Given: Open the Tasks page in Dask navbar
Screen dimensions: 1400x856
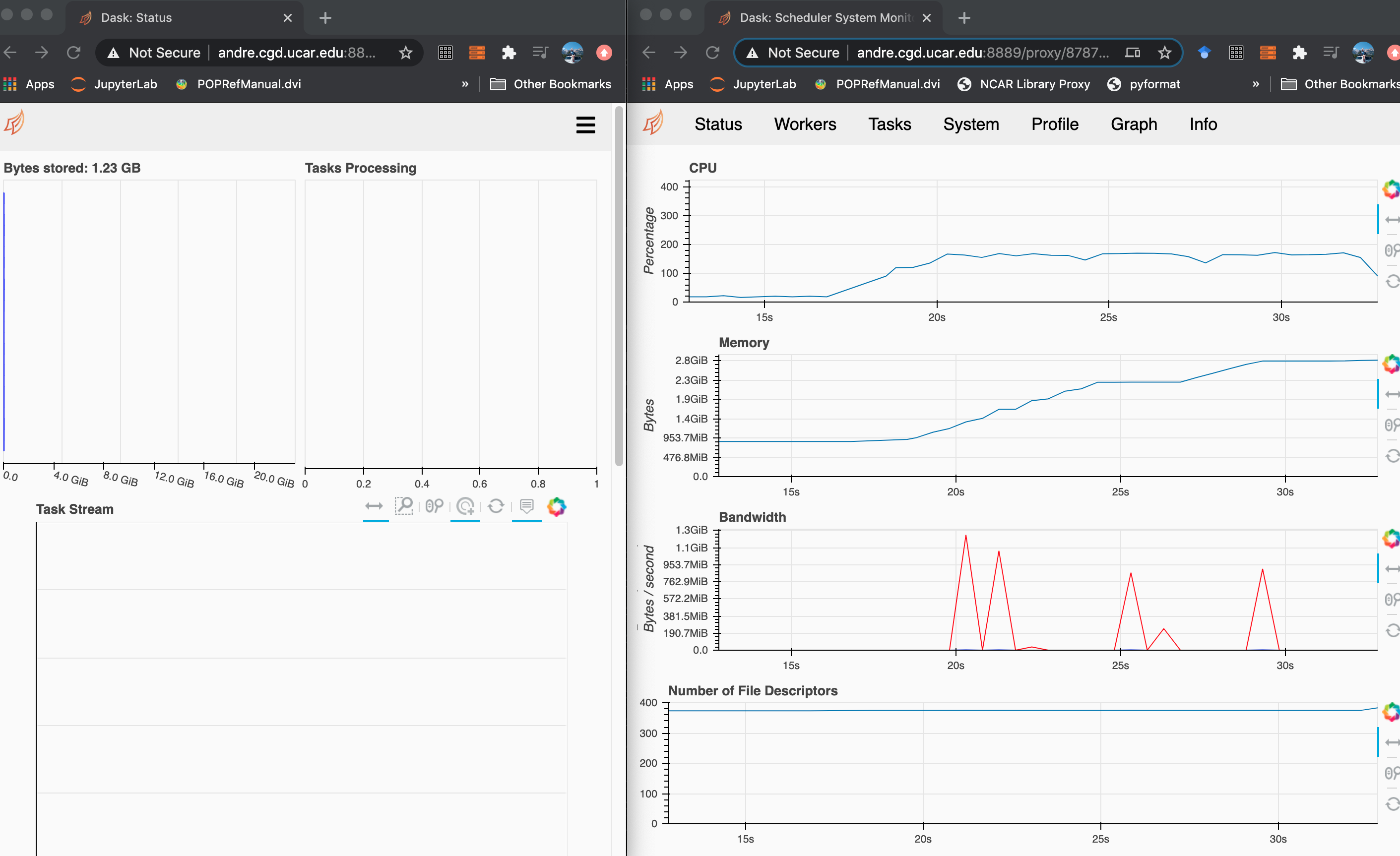Looking at the screenshot, I should pos(890,124).
